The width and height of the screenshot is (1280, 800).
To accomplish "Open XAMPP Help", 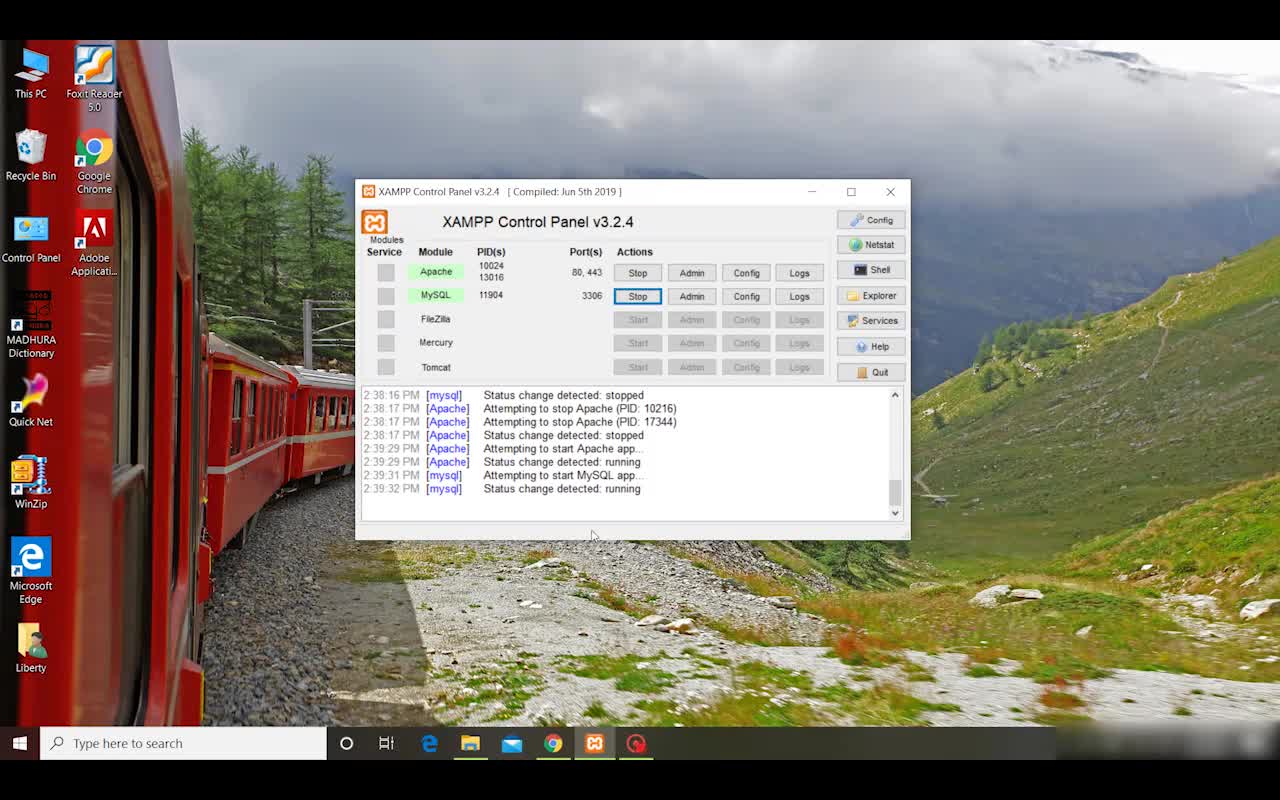I will pyautogui.click(x=871, y=347).
